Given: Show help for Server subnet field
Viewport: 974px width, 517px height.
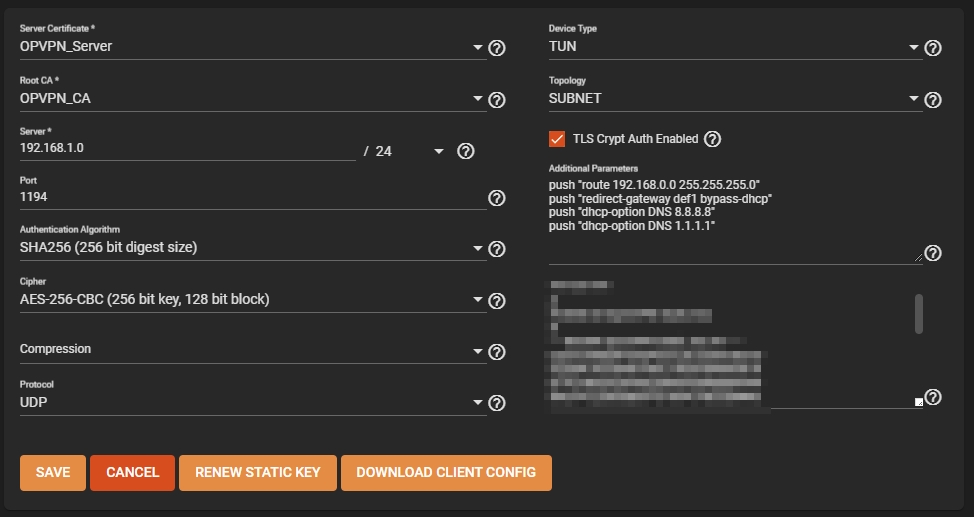Looking at the screenshot, I should (466, 151).
